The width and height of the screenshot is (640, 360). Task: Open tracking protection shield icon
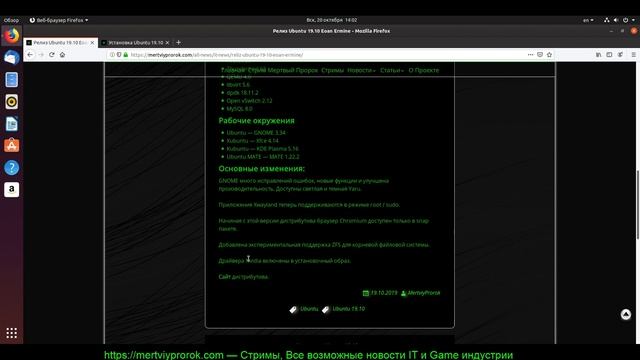[119, 55]
